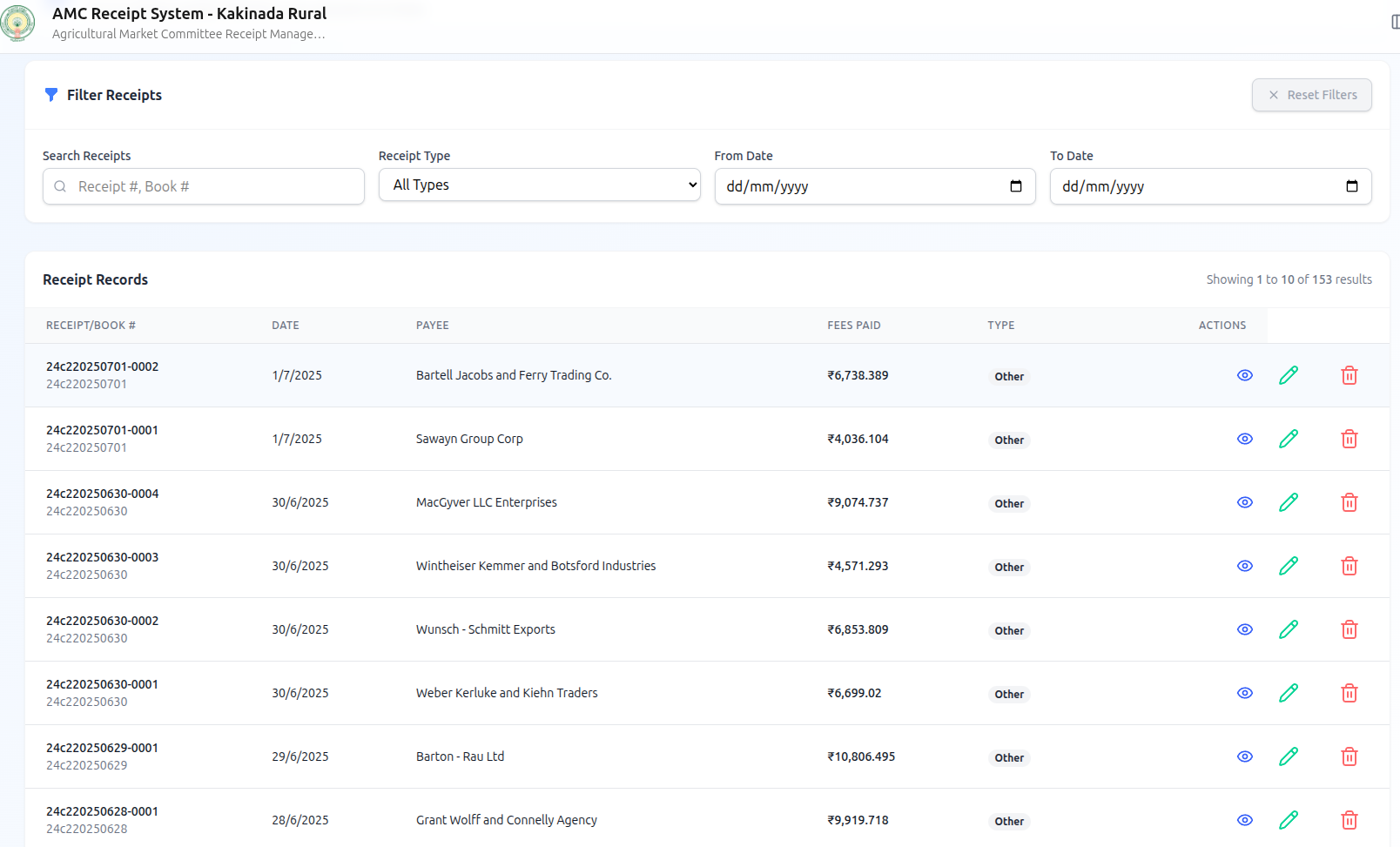The height and width of the screenshot is (847, 1400).
Task: View MacGyver LLC Enterprises receipt
Action: [1245, 502]
